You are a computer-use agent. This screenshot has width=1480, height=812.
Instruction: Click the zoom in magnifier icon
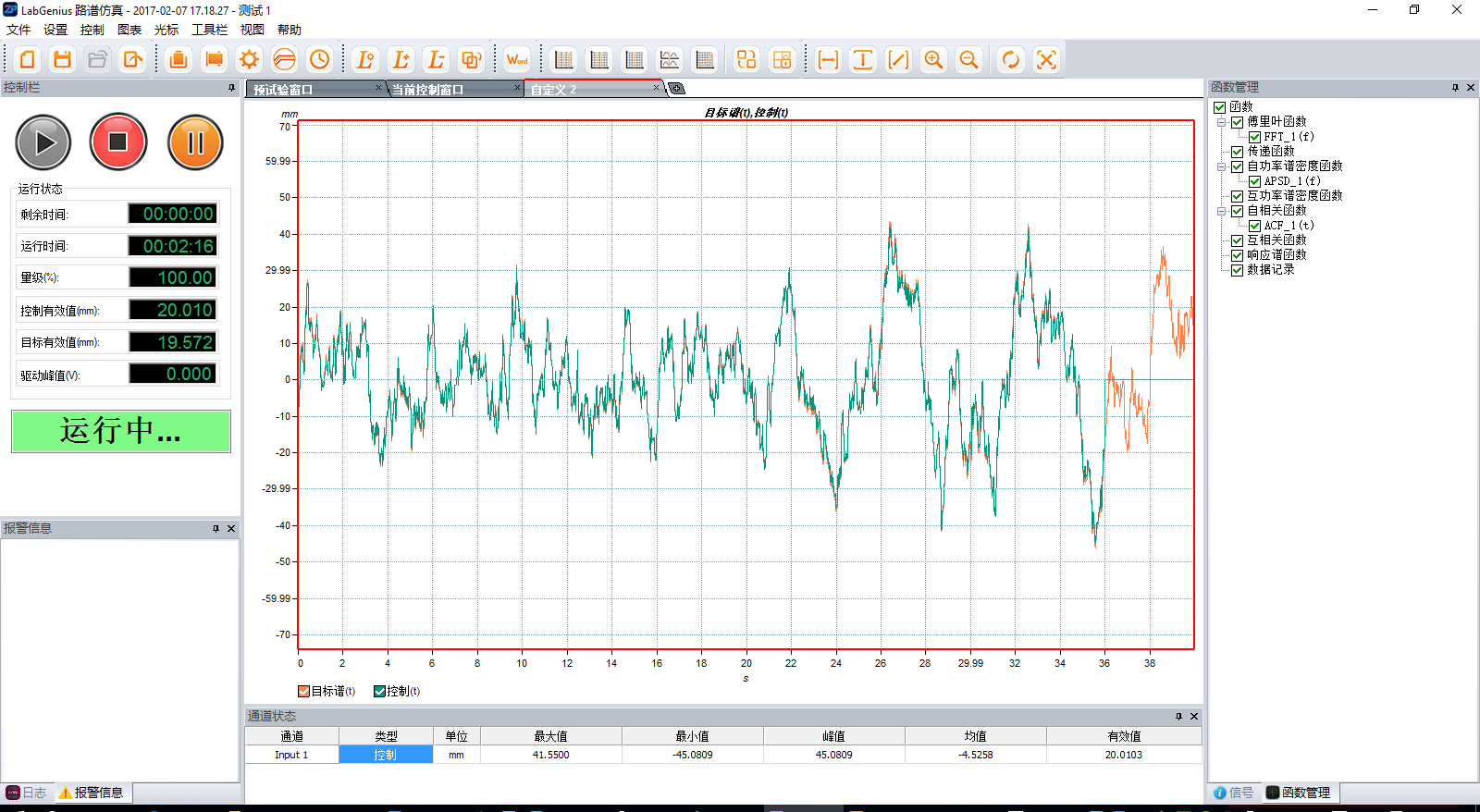pos(933,60)
